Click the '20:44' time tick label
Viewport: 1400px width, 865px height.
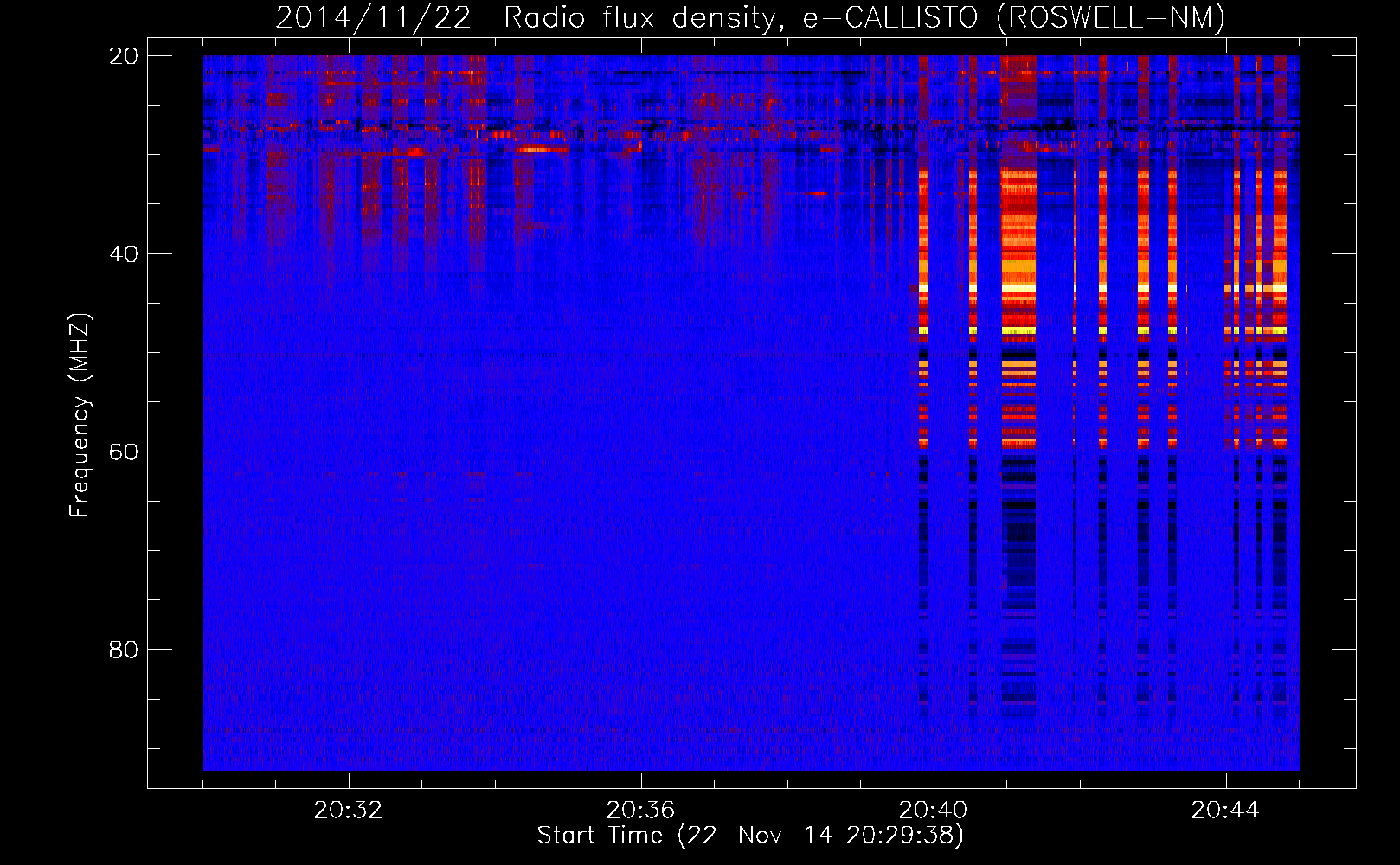click(1225, 811)
